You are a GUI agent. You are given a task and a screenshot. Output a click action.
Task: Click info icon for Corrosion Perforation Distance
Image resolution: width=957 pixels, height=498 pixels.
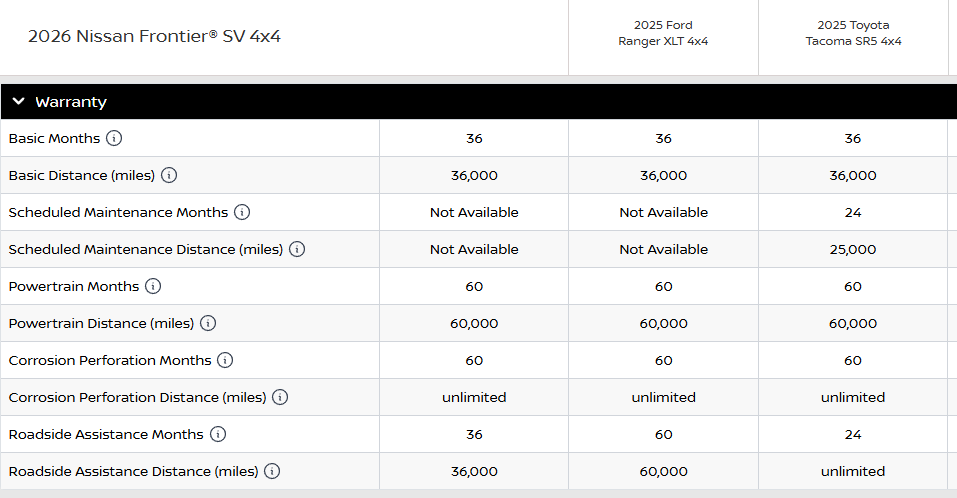point(280,397)
